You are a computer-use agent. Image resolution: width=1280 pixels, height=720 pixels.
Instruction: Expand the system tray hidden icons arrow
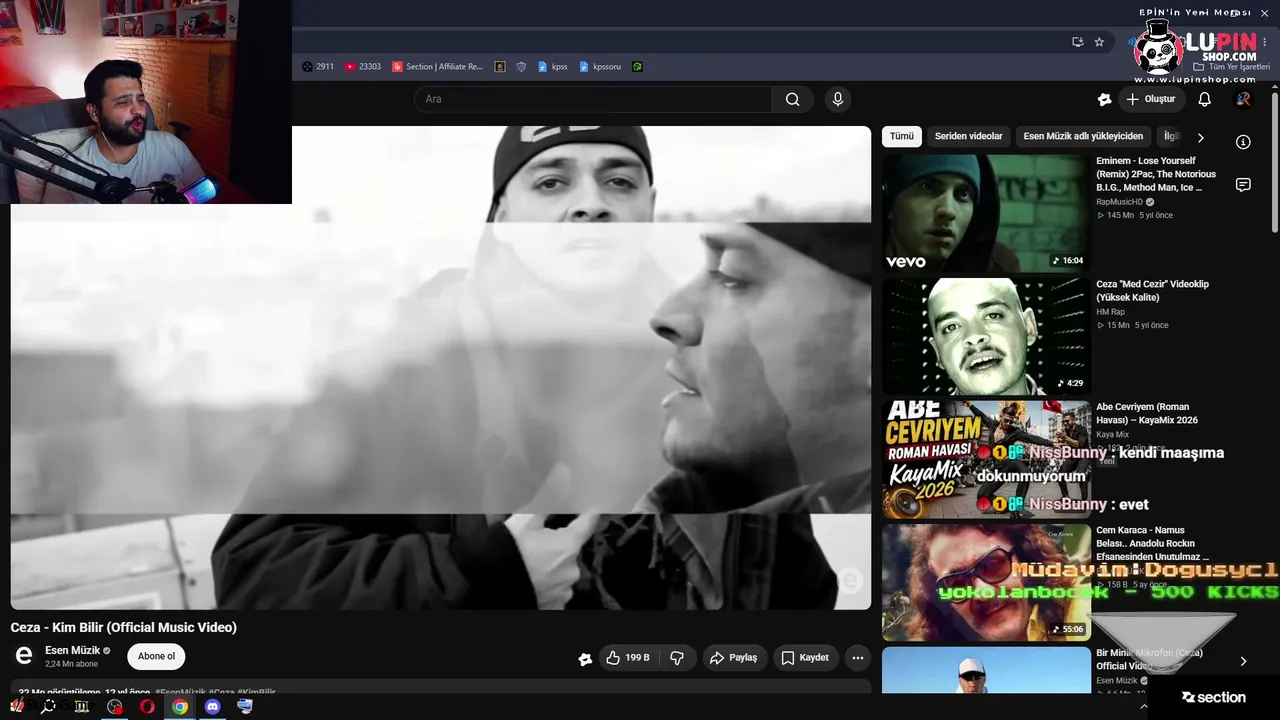(x=1144, y=706)
